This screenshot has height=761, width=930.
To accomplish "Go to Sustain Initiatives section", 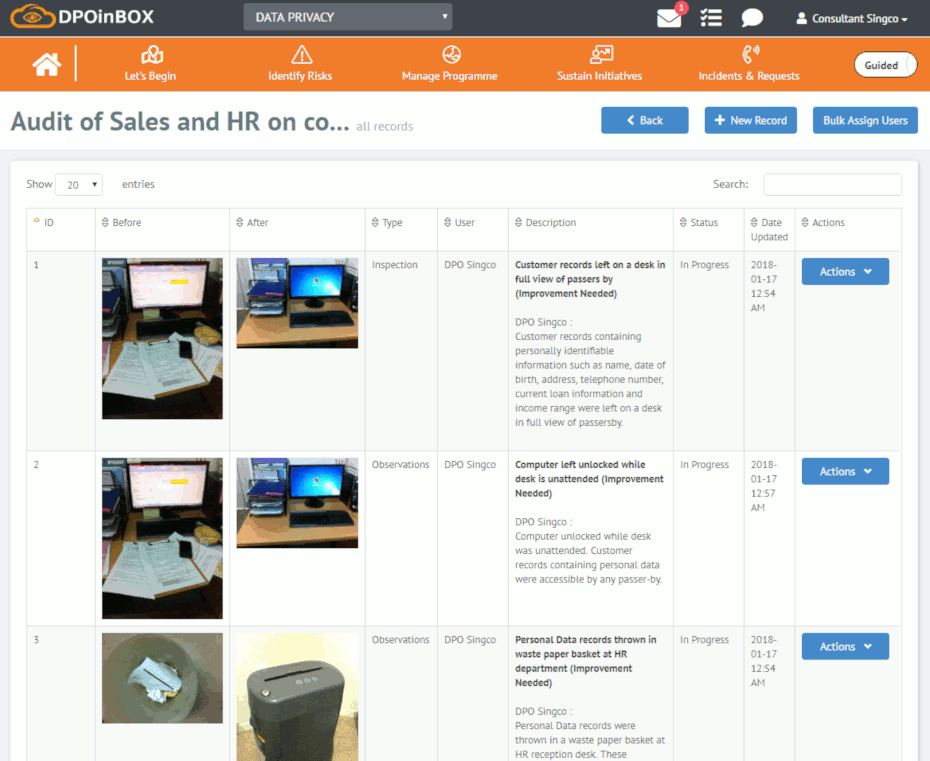I will (x=600, y=64).
